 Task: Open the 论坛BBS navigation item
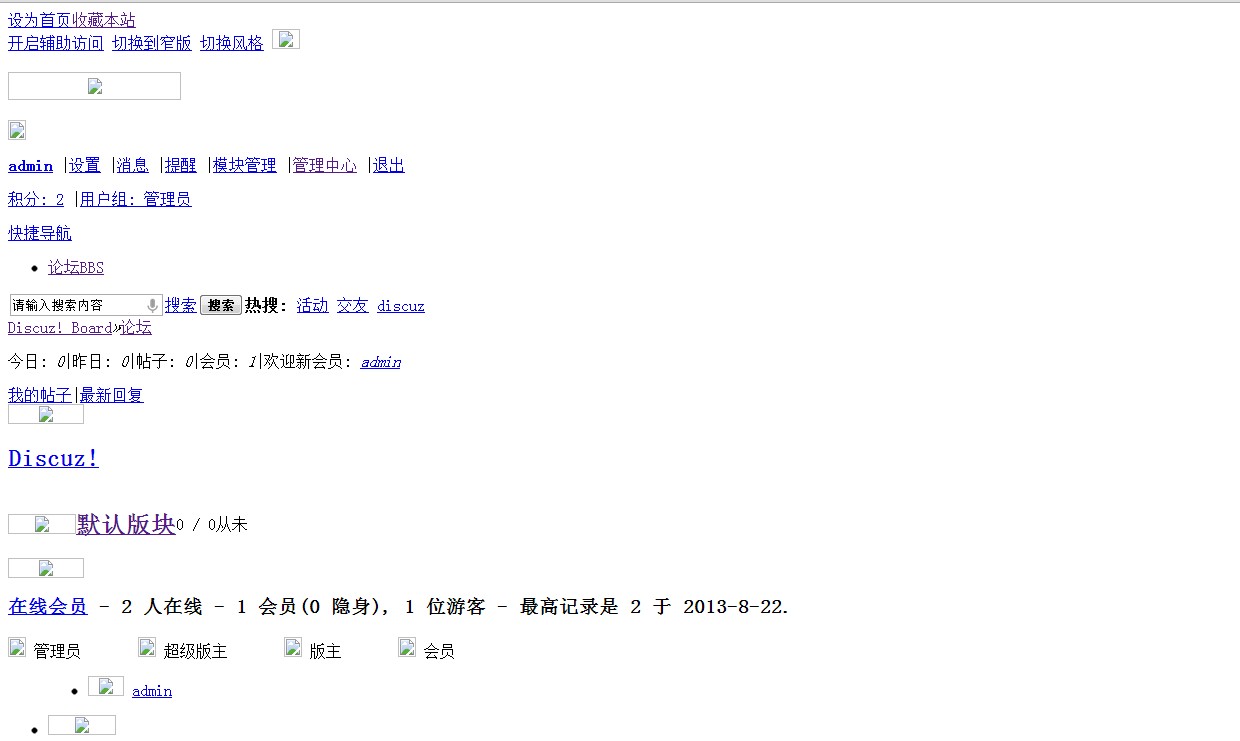[x=76, y=267]
